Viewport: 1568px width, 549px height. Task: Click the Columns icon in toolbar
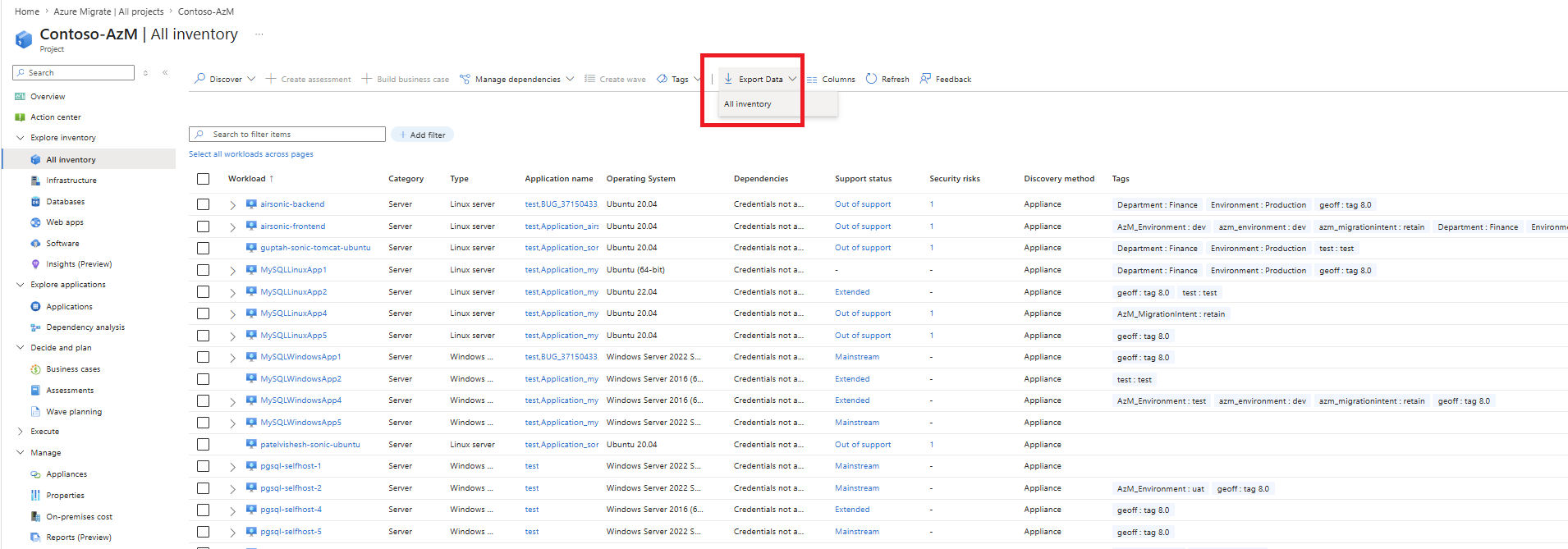click(x=812, y=80)
